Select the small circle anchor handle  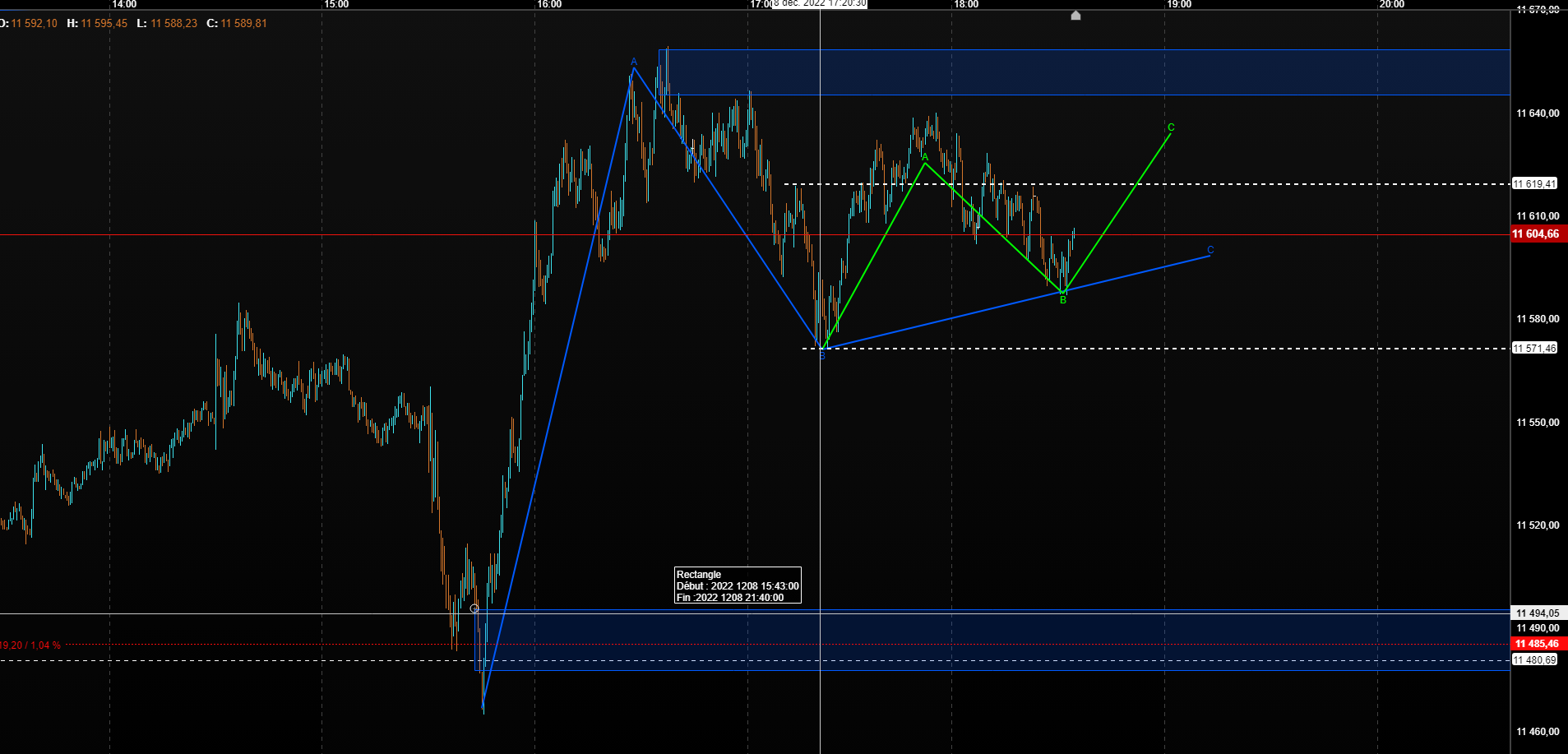(474, 608)
